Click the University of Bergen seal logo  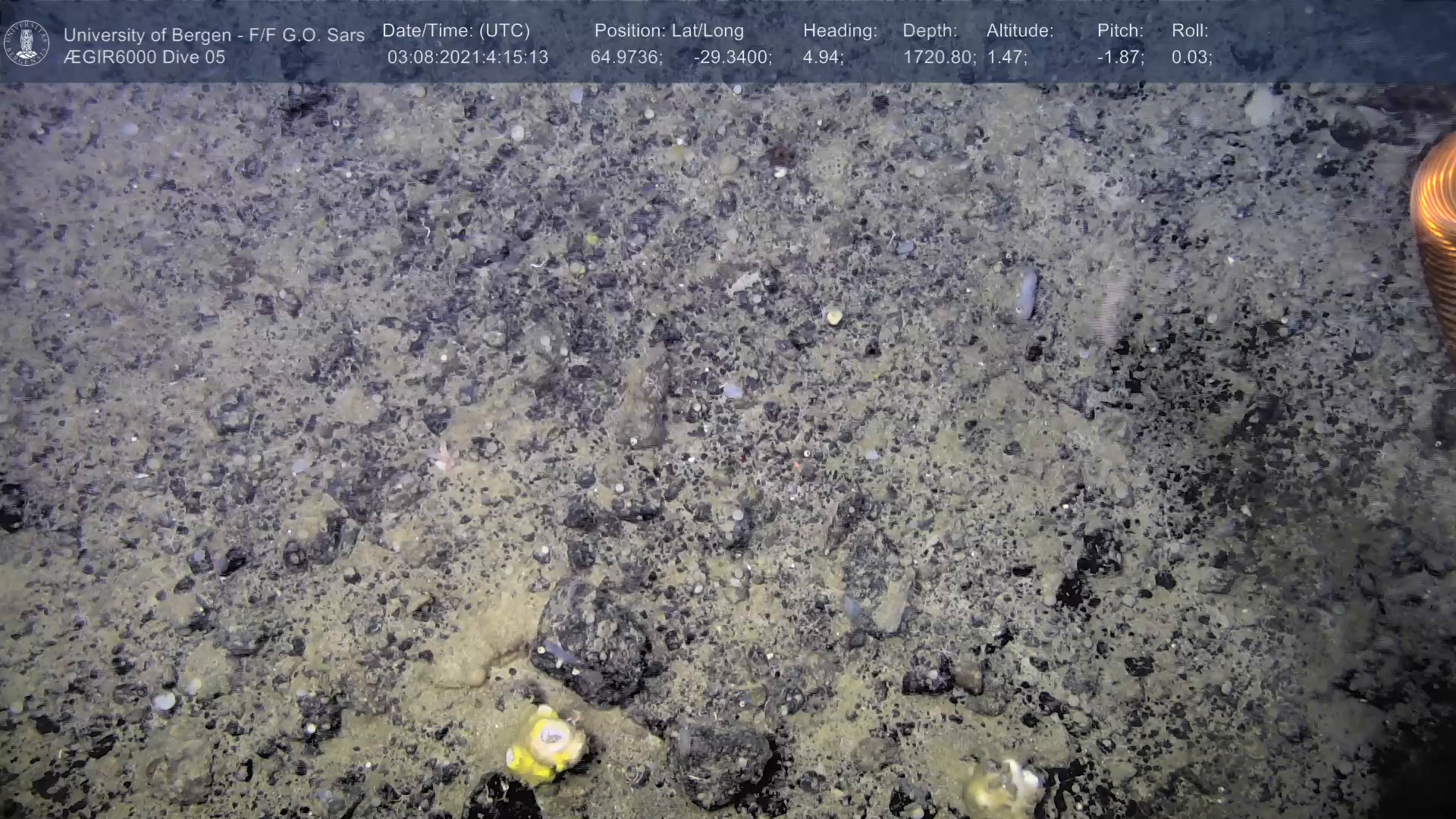click(27, 43)
